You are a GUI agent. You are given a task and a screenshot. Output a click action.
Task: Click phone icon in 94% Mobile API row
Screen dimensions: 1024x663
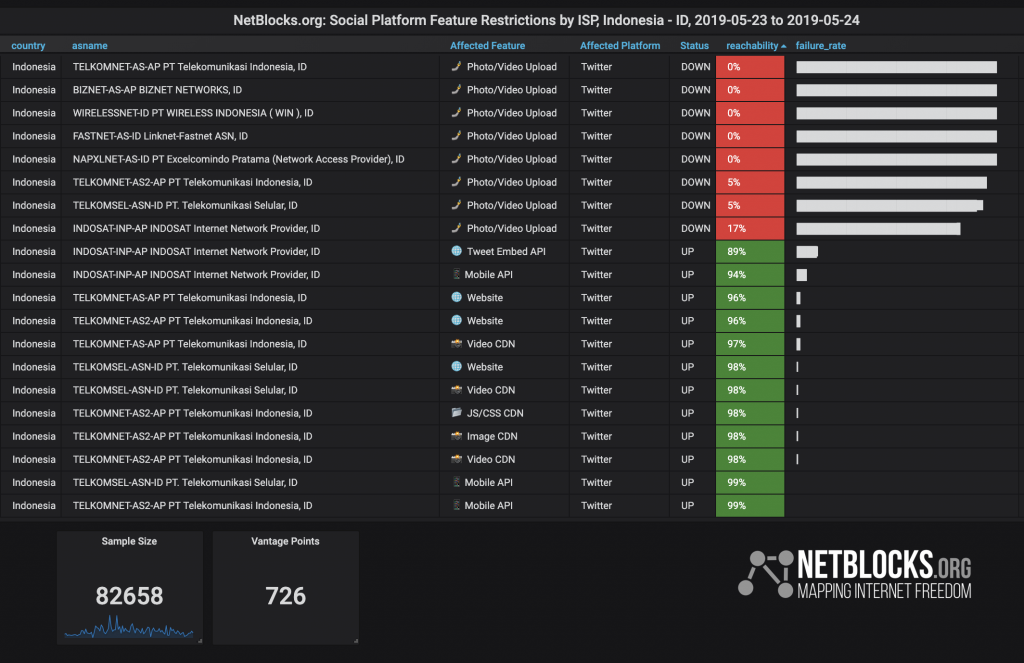(x=456, y=274)
